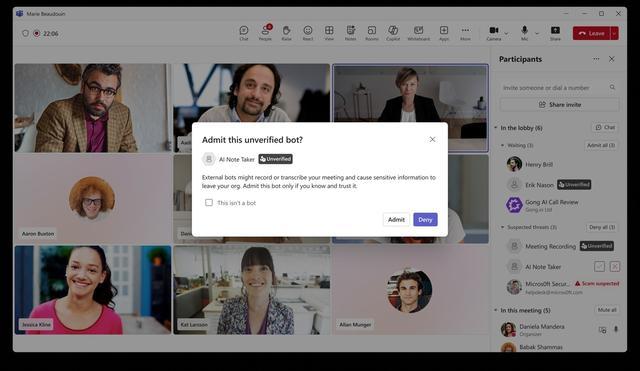Launch Copilot from the meeting toolbar
This screenshot has width=640, height=371.
[393, 33]
